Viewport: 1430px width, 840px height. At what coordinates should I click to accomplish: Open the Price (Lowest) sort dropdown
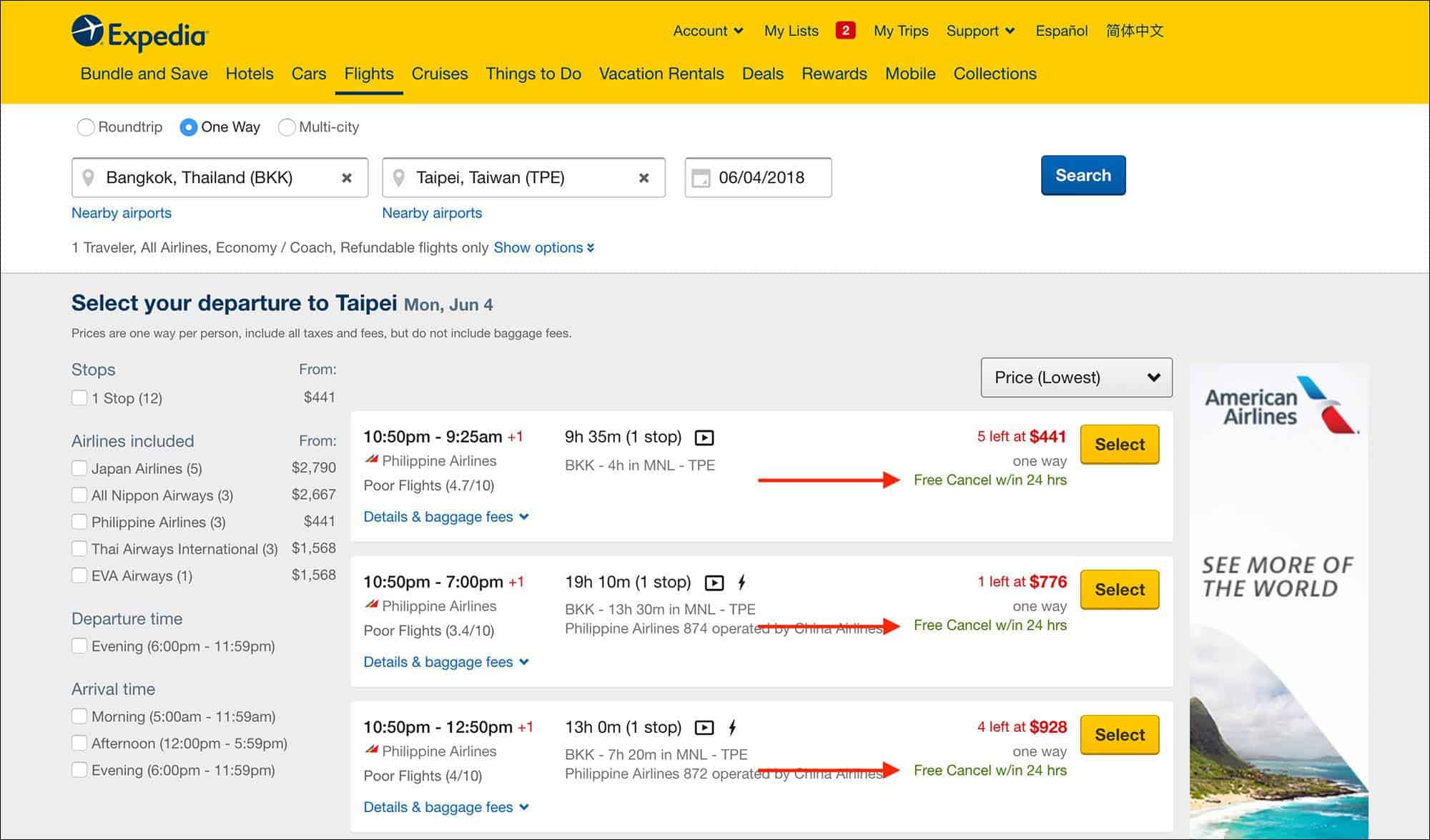click(x=1076, y=377)
